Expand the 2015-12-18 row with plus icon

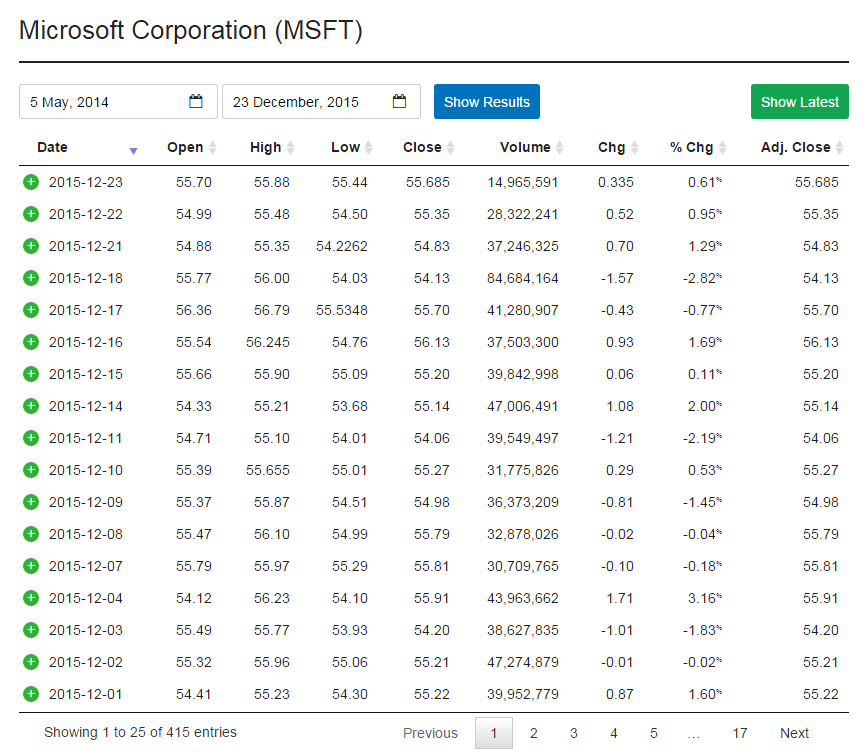click(x=30, y=278)
